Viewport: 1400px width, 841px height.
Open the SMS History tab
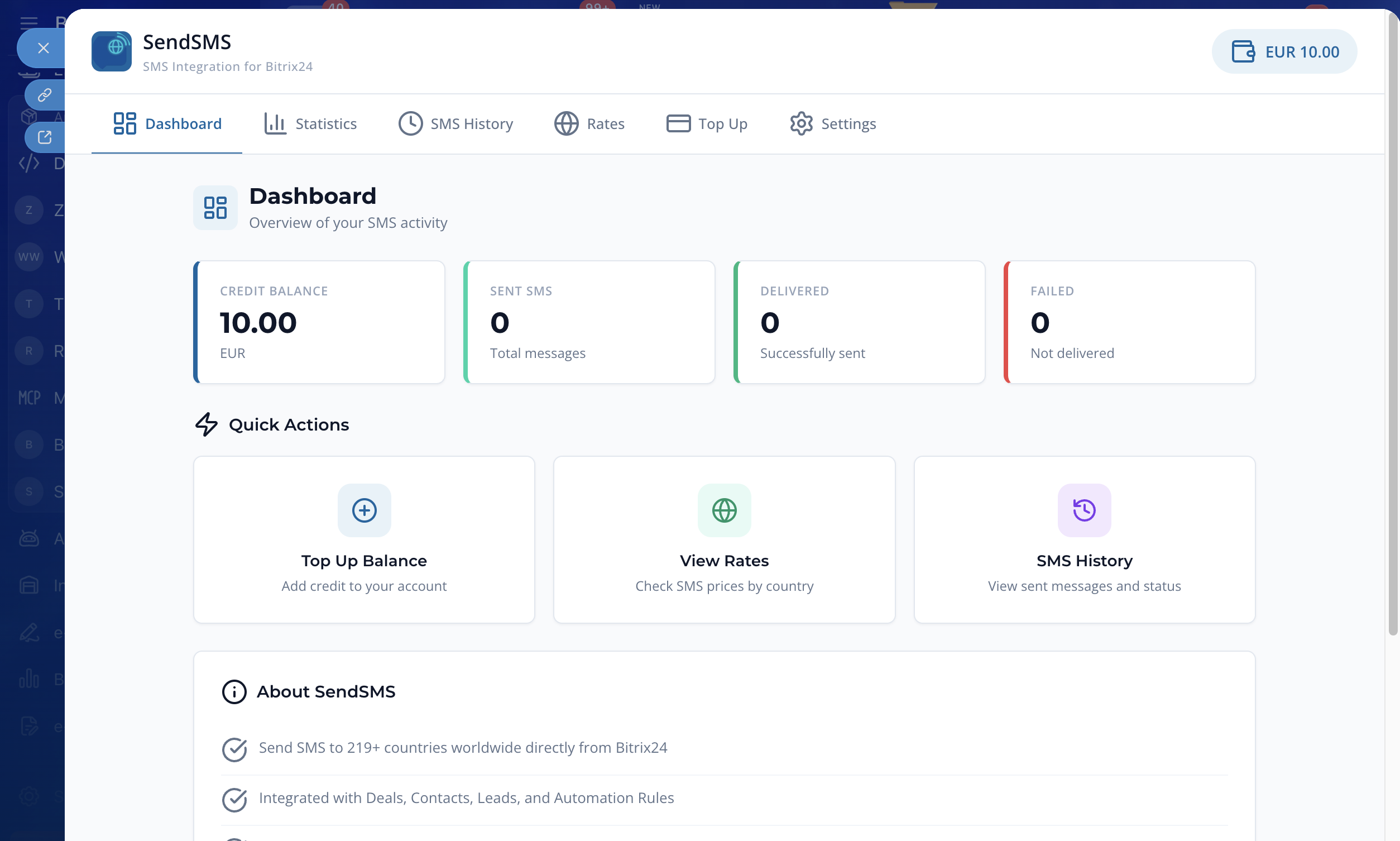point(456,123)
